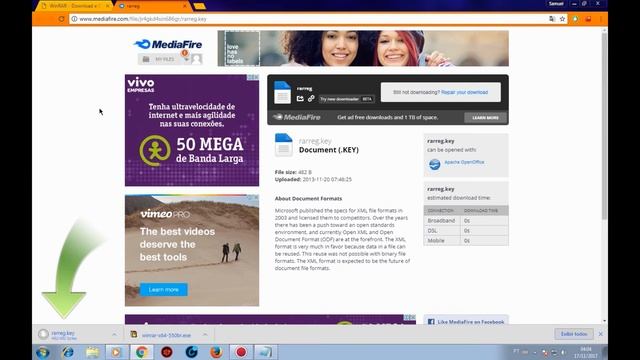Close the rarreg browser tab

point(185,6)
